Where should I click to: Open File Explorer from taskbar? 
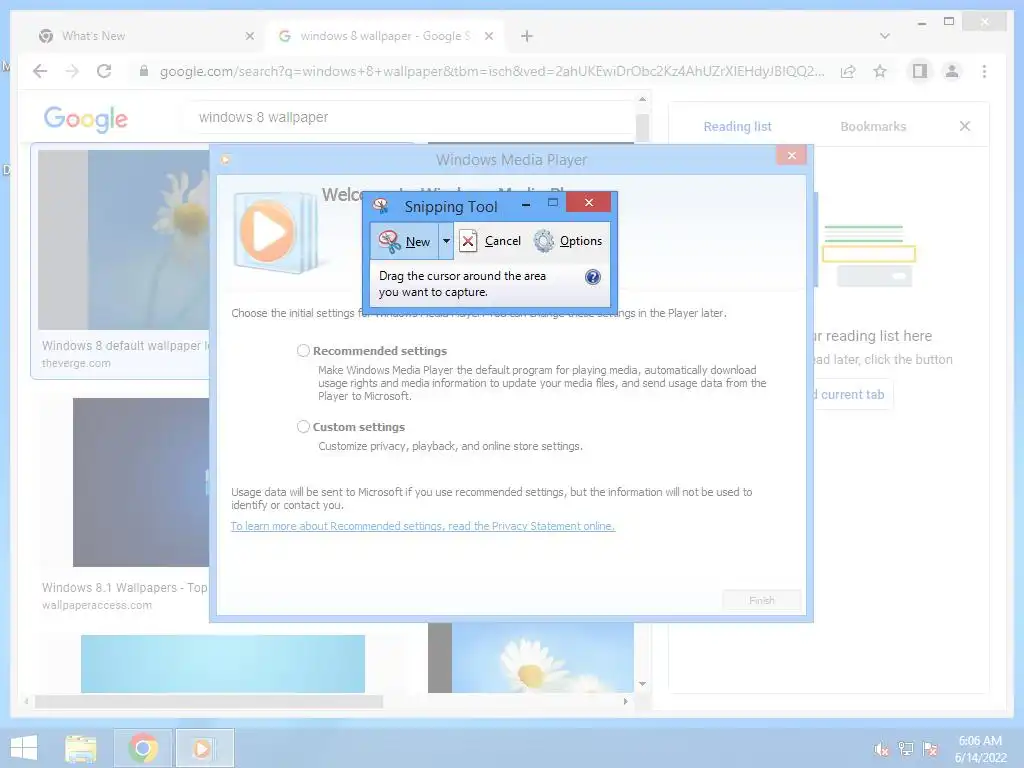(81, 748)
